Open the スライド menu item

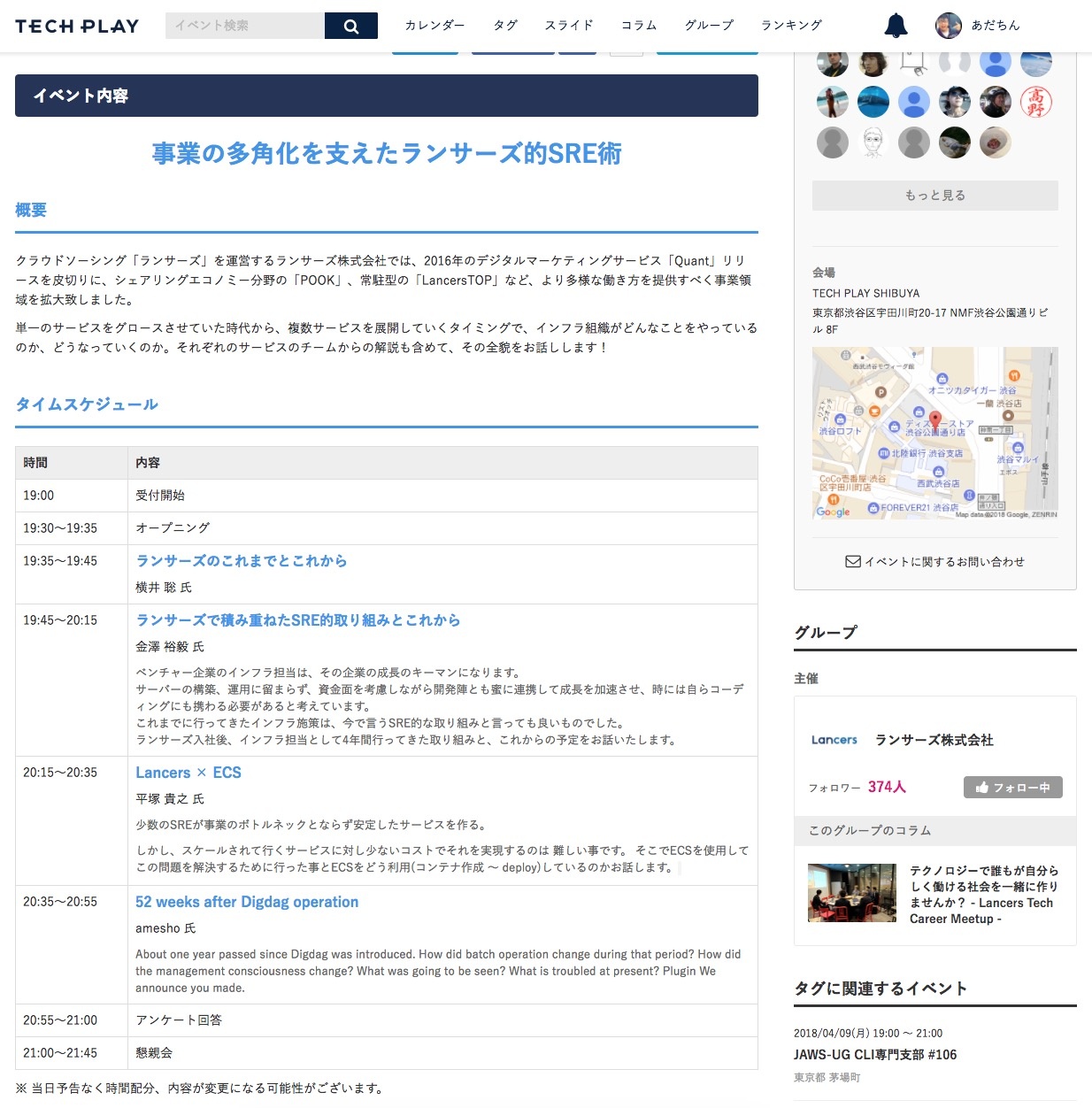pos(569,26)
